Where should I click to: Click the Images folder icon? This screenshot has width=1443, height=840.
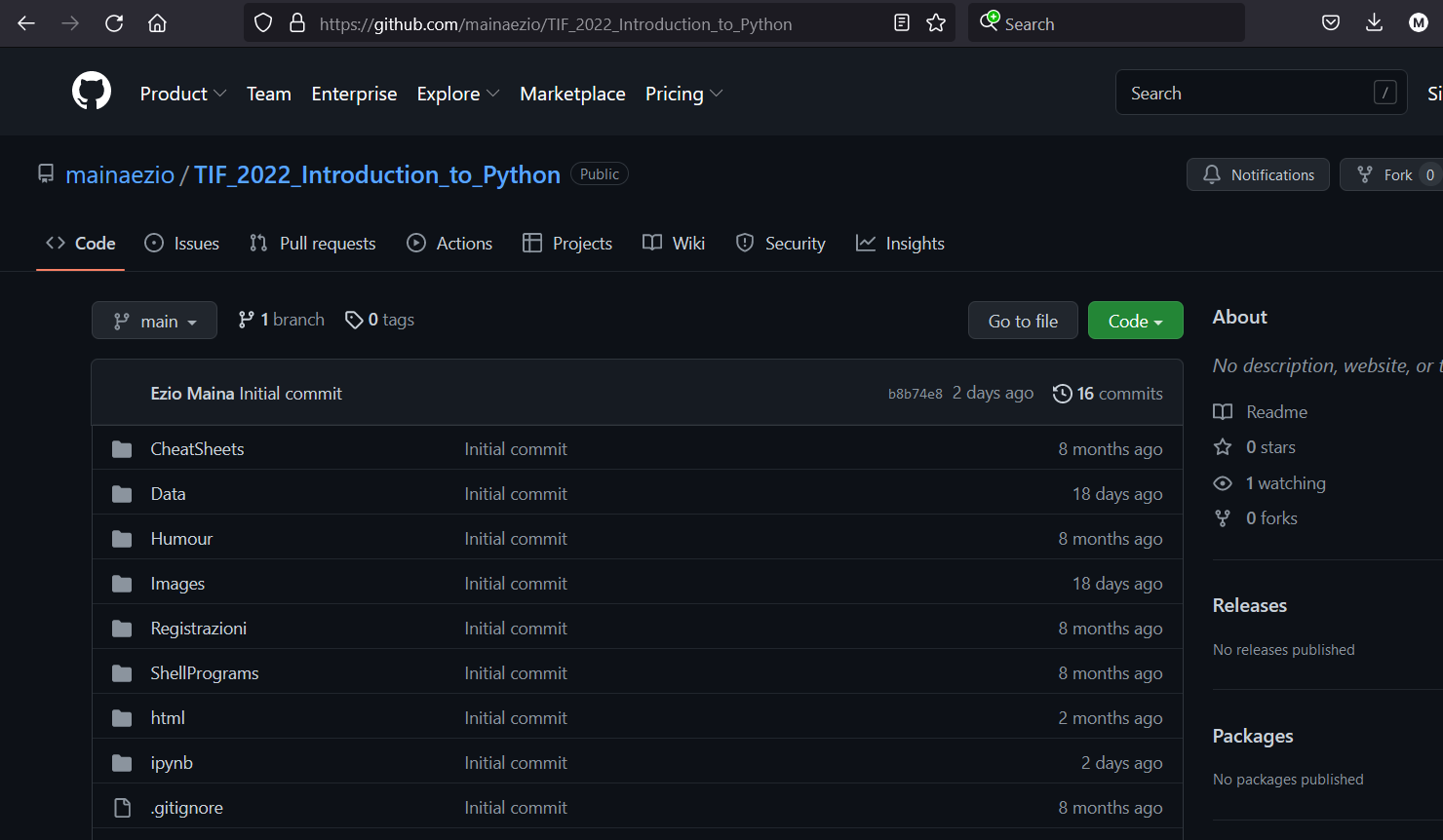pyautogui.click(x=122, y=584)
